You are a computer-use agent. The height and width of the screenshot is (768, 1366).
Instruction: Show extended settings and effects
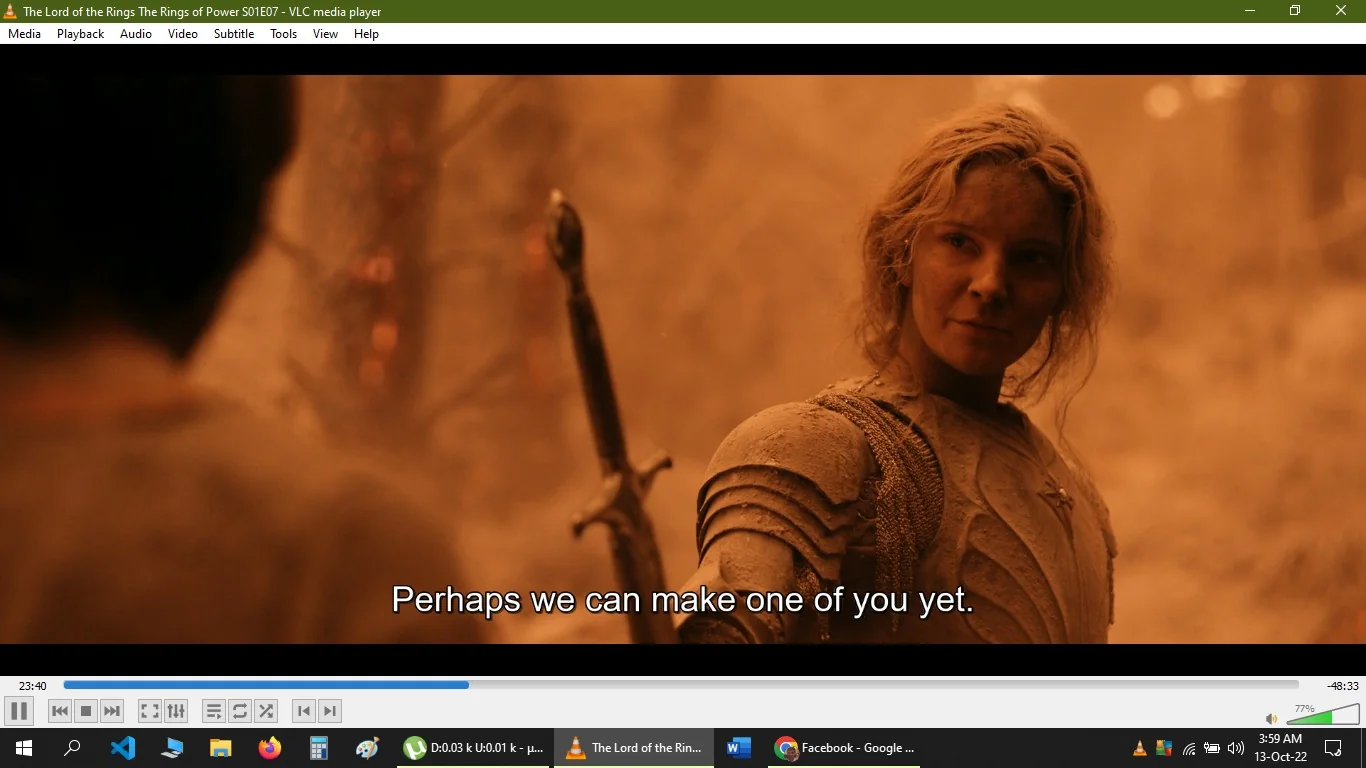coord(176,711)
